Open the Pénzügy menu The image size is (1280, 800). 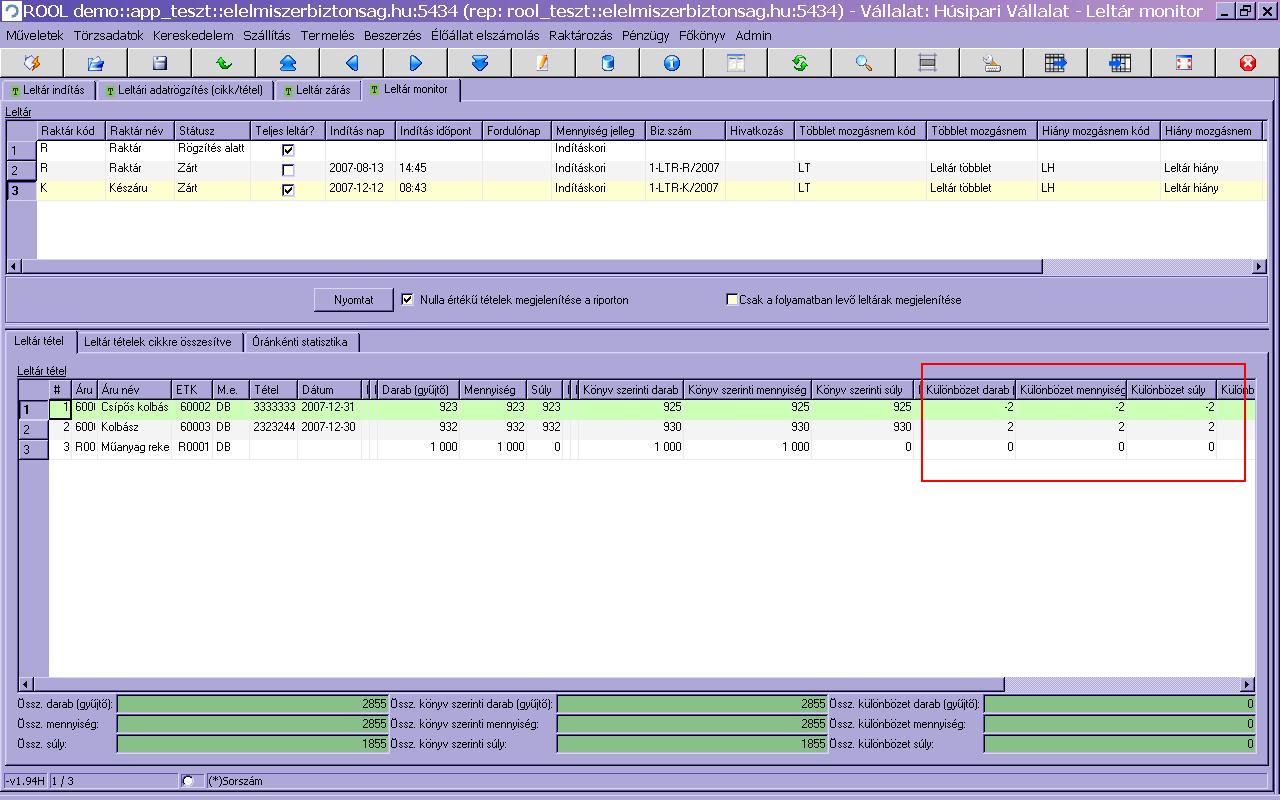pyautogui.click(x=645, y=35)
